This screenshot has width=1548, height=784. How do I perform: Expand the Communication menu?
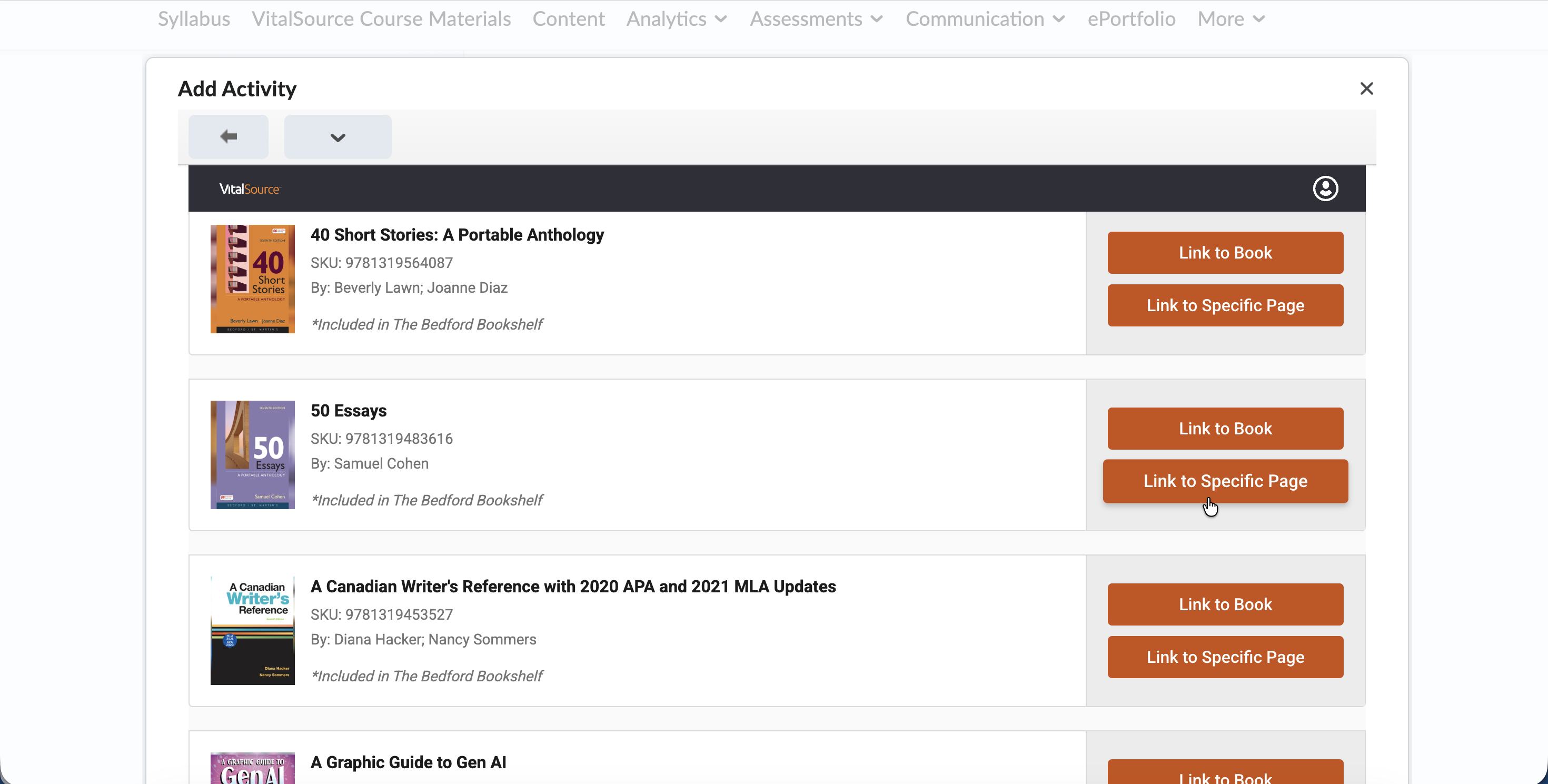click(986, 18)
